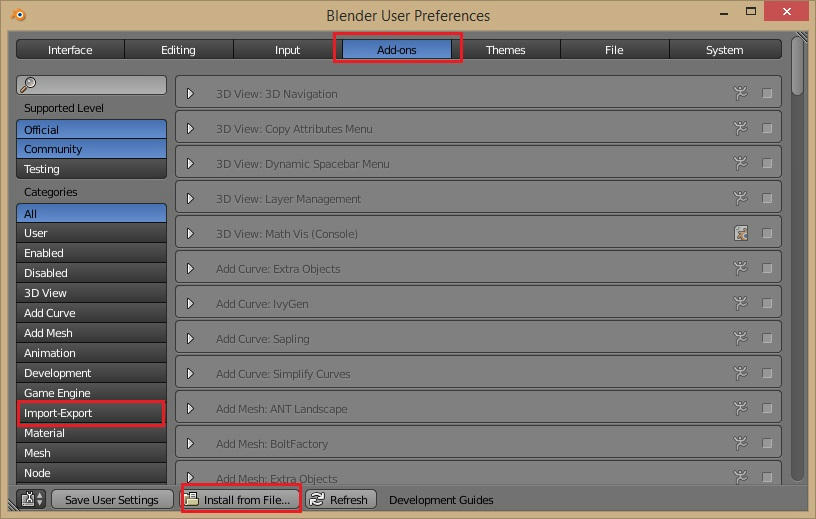Expand the Sapling add-on details

coord(190,338)
